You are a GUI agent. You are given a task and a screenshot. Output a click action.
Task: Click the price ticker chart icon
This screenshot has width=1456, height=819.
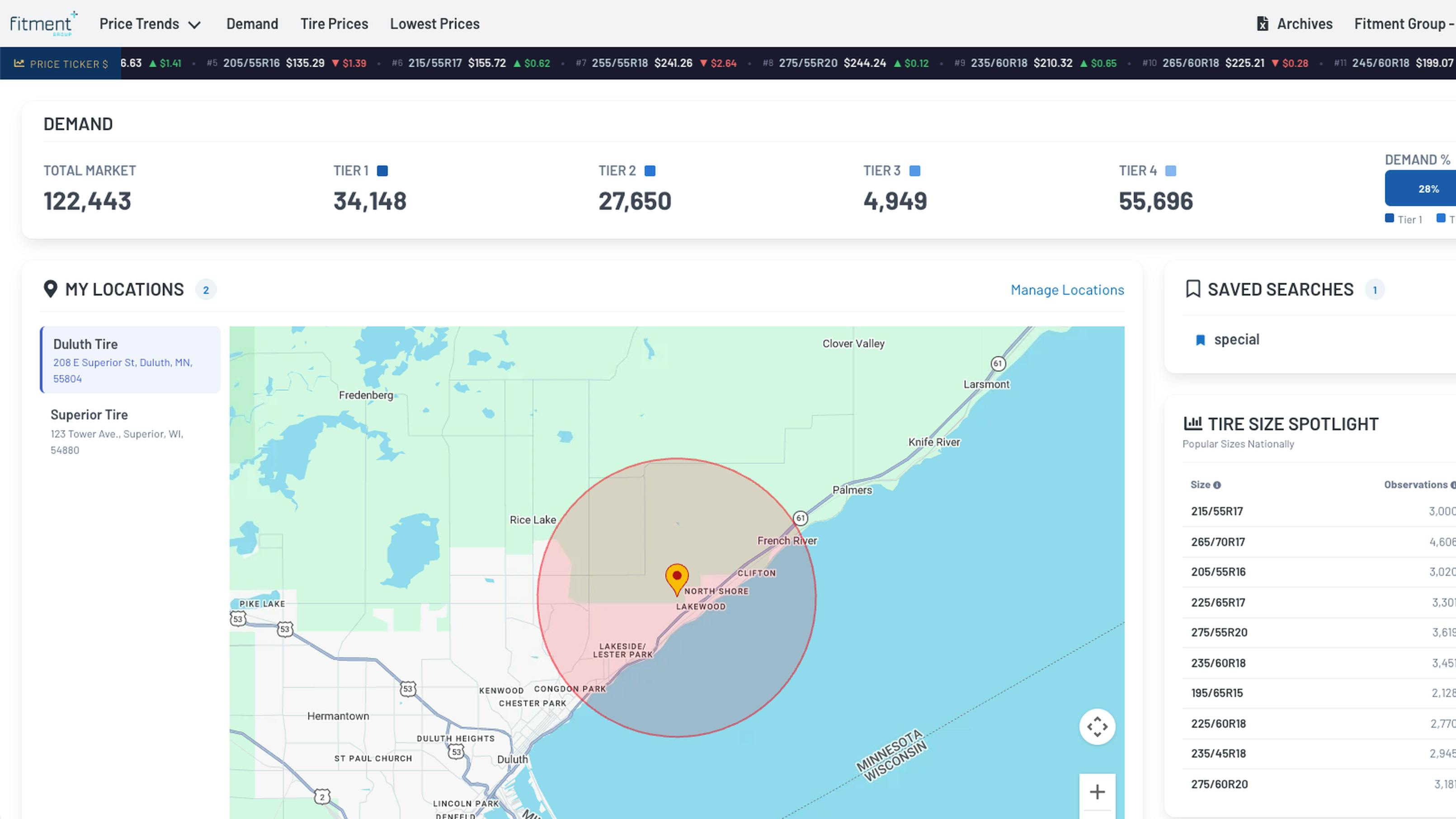tap(19, 63)
